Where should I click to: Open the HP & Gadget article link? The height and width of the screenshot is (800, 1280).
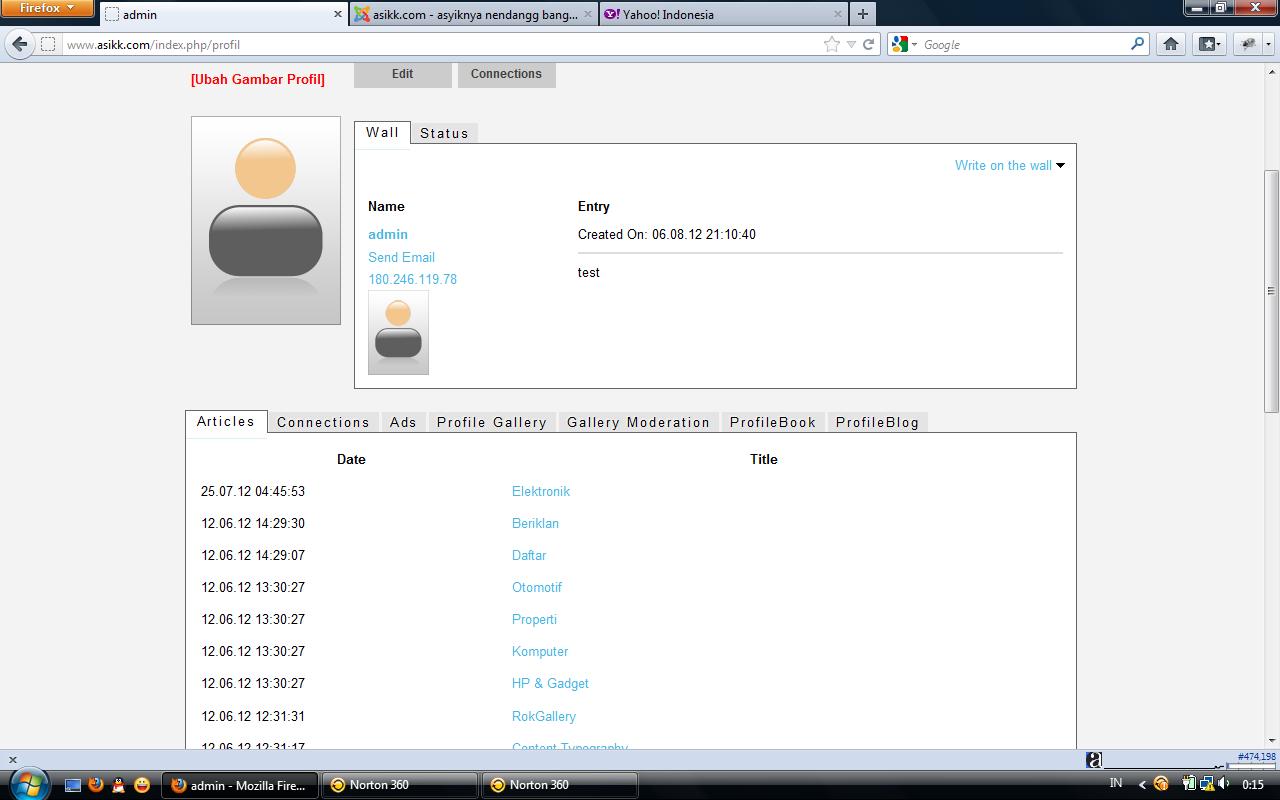click(x=550, y=683)
